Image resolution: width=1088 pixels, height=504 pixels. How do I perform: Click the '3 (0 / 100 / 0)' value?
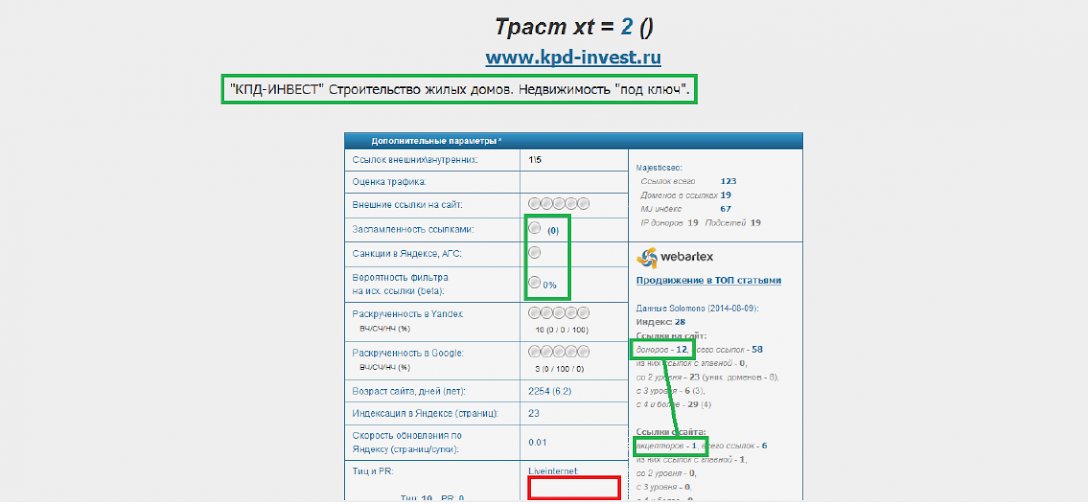pos(560,368)
